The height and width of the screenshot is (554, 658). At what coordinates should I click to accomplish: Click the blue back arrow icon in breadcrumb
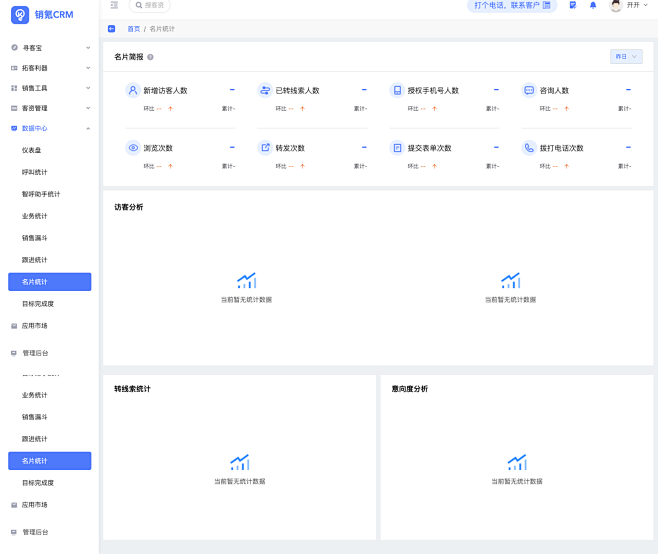coord(111,29)
